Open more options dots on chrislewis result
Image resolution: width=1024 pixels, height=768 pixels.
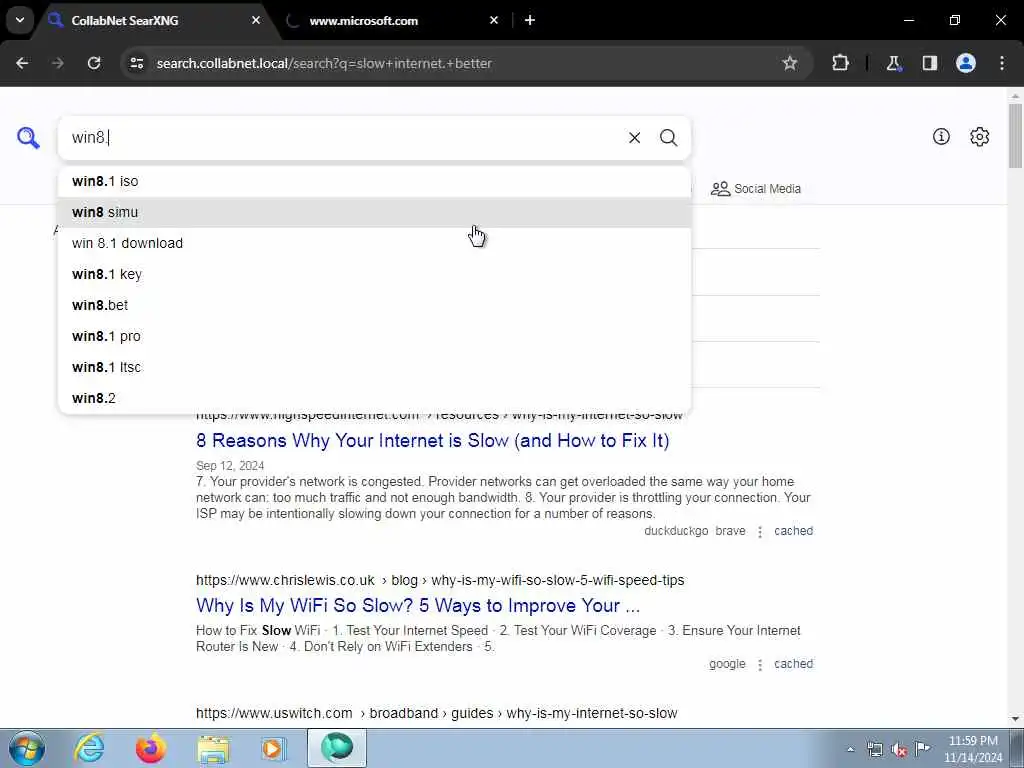point(760,664)
